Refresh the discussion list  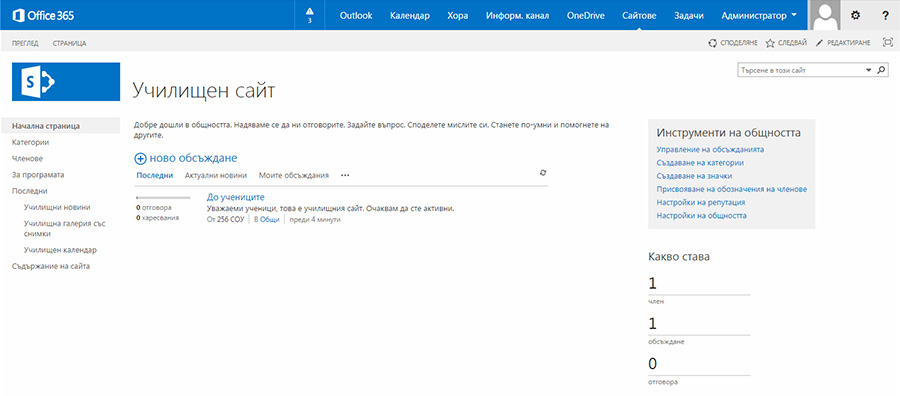point(543,172)
